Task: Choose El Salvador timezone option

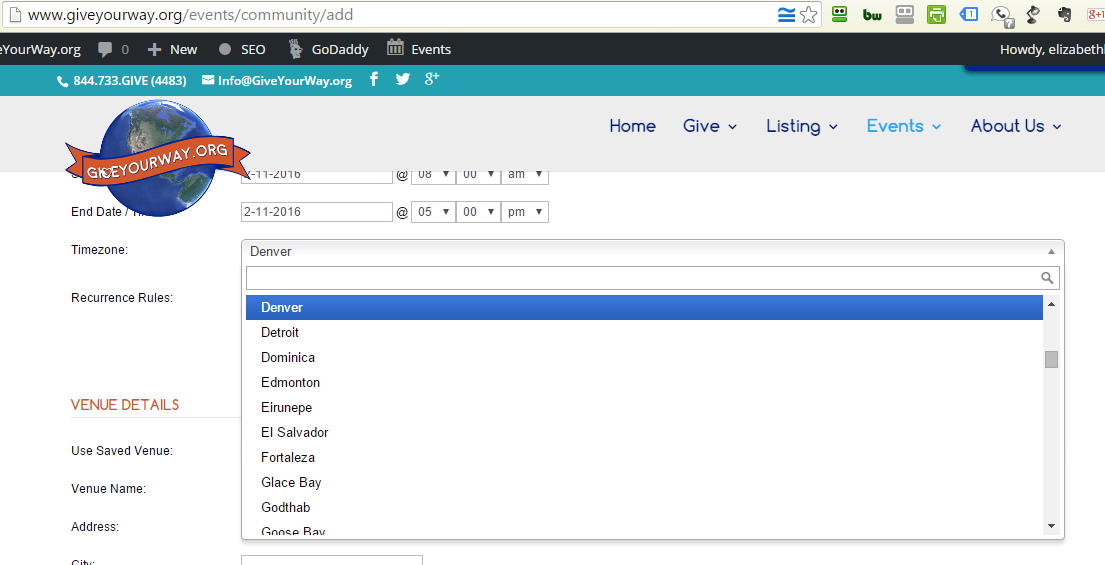Action: [295, 432]
